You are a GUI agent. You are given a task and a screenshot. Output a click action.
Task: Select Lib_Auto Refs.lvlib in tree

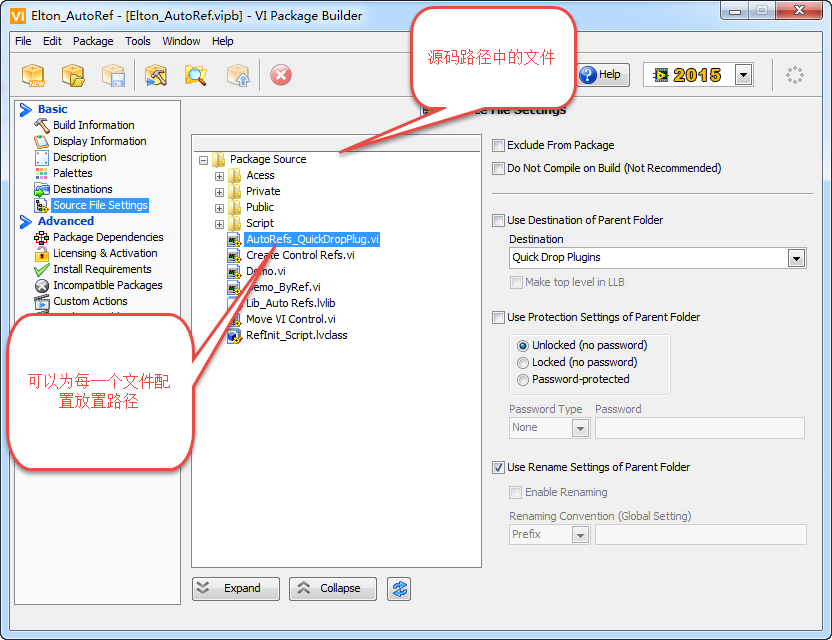pos(291,304)
